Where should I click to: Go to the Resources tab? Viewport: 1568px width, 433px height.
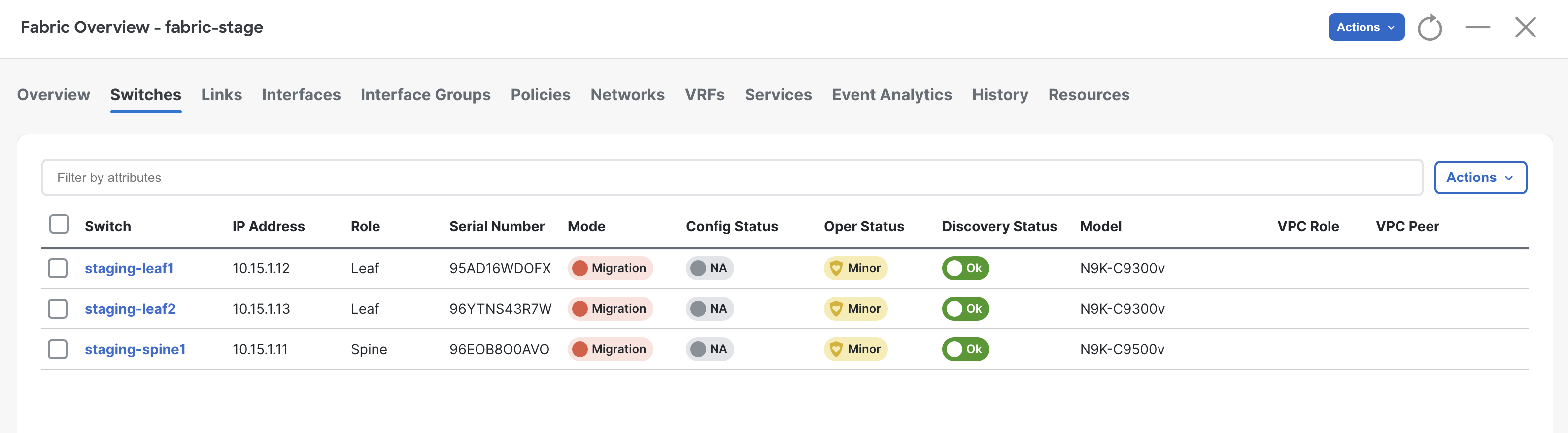coord(1089,94)
